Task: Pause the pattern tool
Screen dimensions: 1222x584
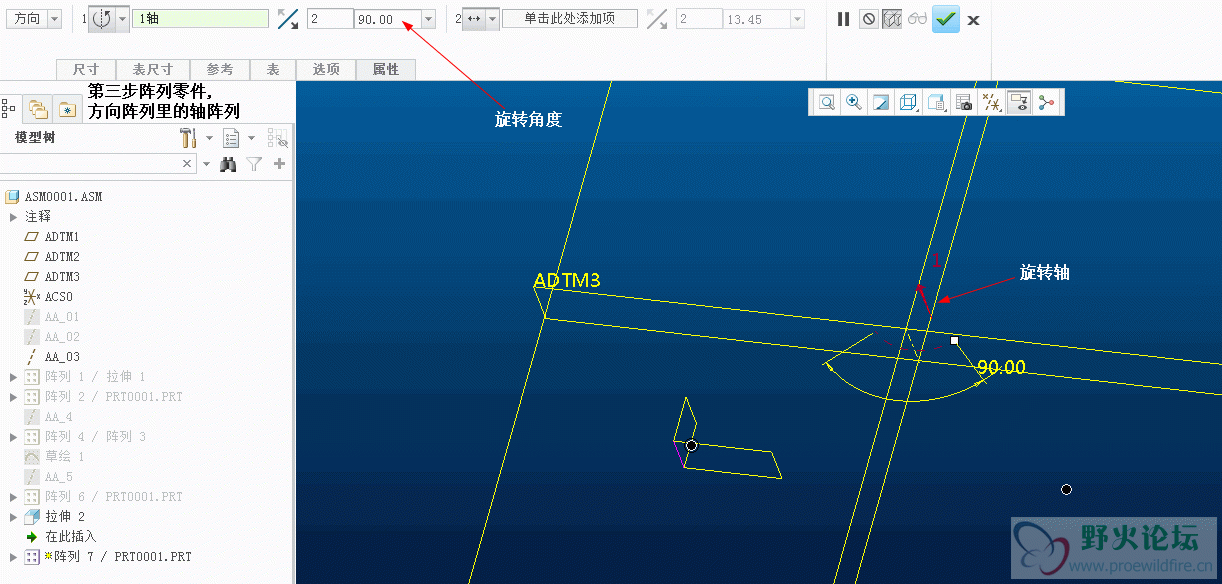Action: (x=844, y=19)
